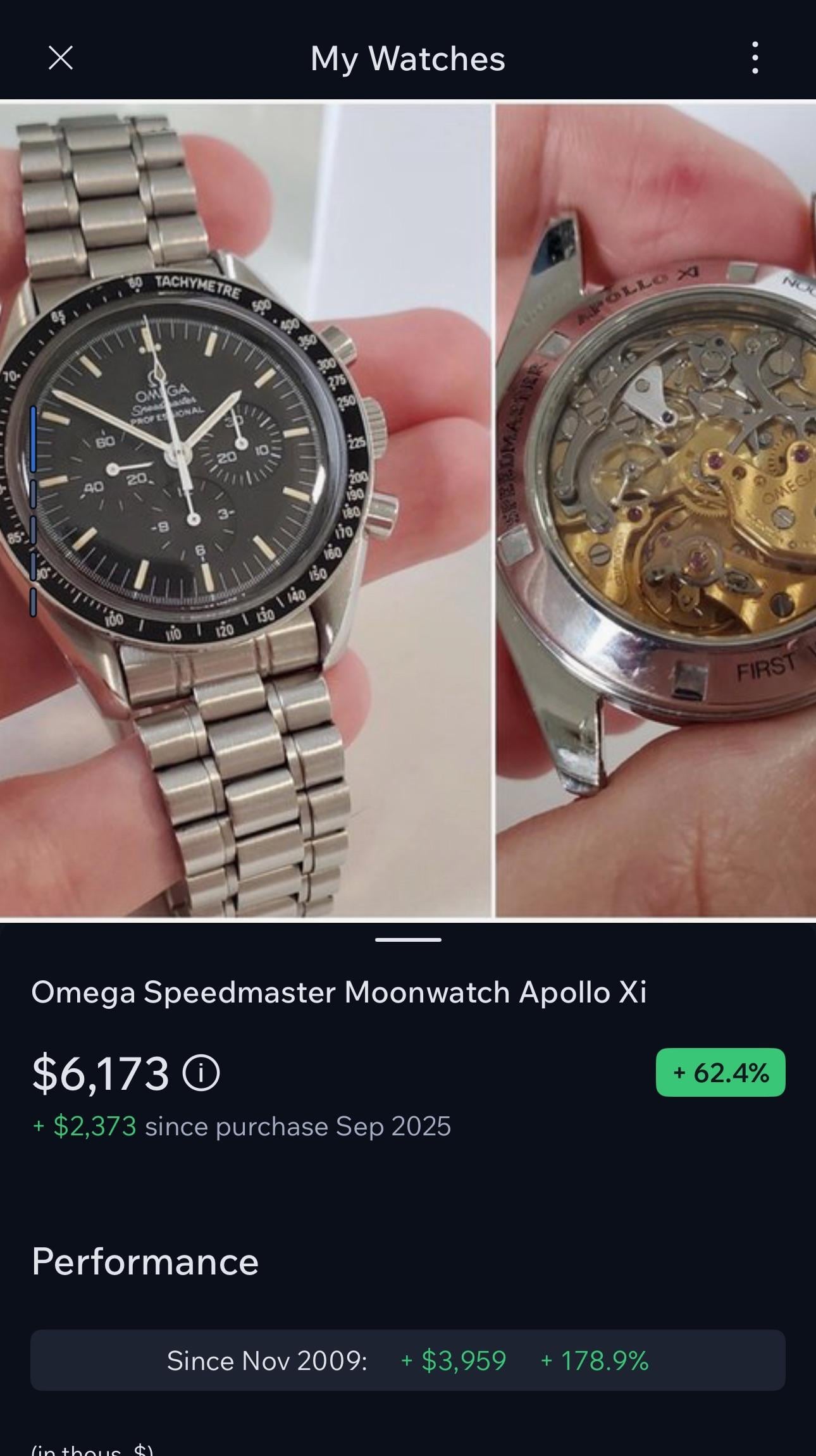This screenshot has height=1456, width=816.
Task: Open the Omega Speedmaster Moonwatch Apollo Xi title
Action: point(339,992)
